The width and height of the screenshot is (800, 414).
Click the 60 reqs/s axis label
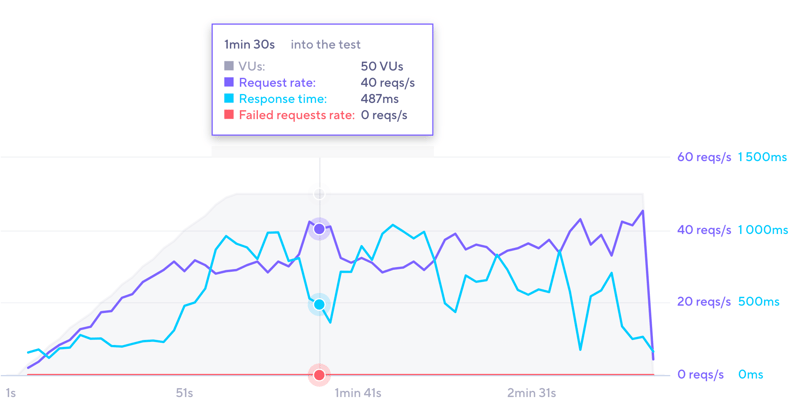point(698,157)
